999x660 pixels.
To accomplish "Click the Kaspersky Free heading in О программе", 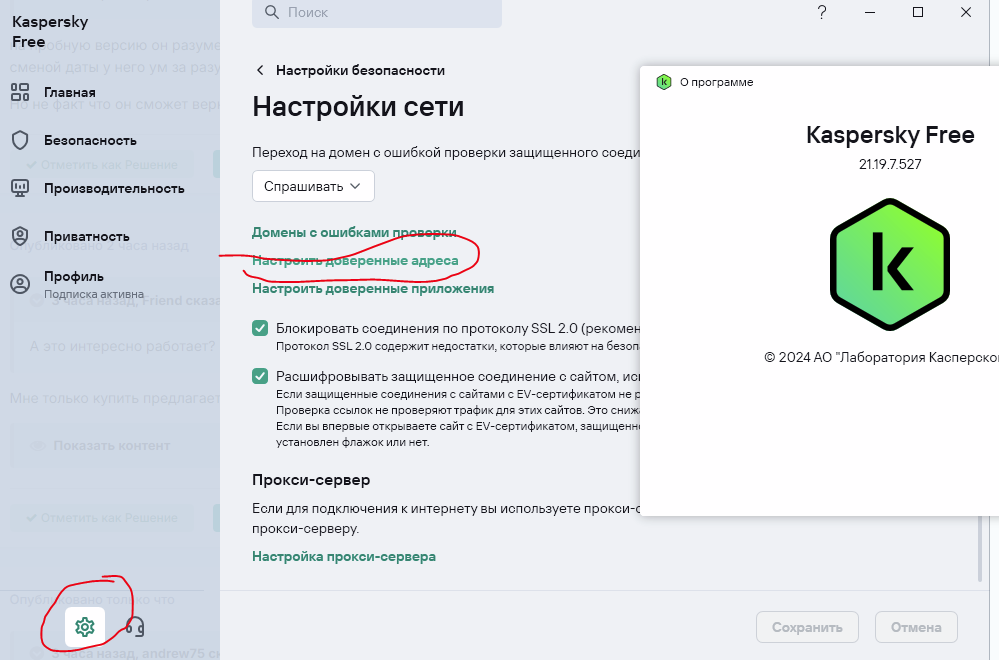I will tap(890, 135).
